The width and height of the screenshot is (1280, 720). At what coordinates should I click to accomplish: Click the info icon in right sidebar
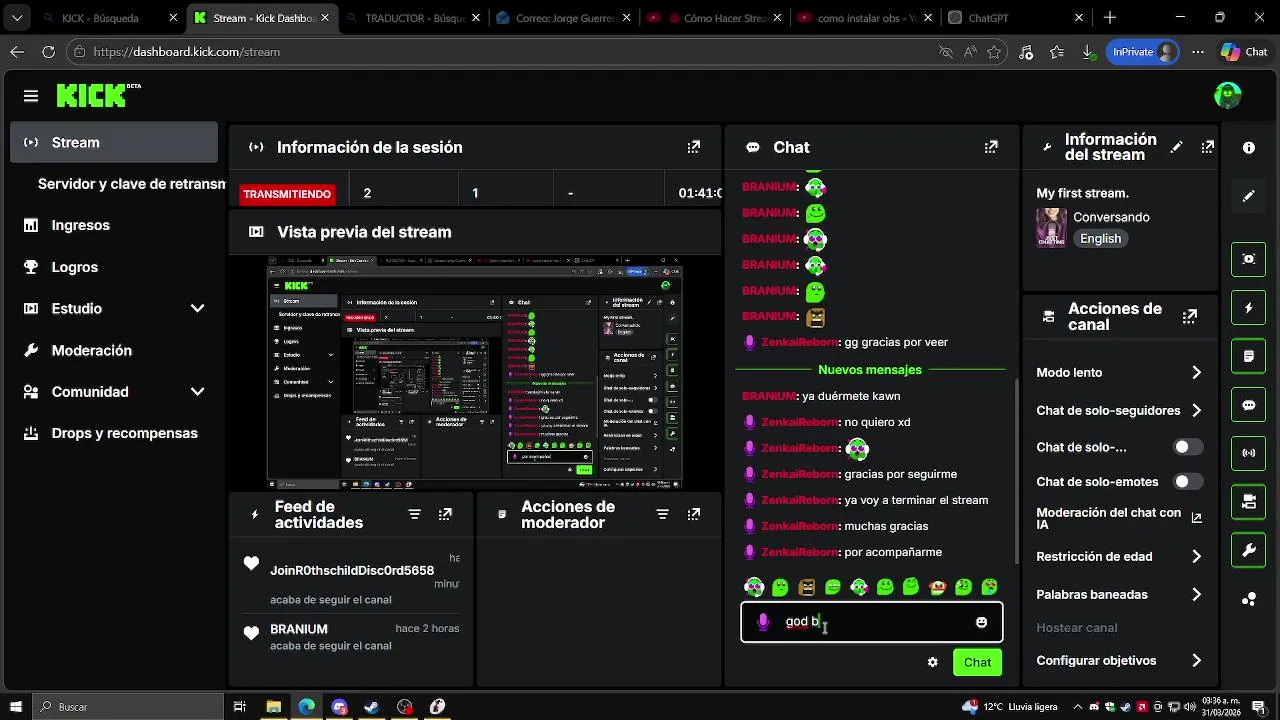coord(1249,147)
